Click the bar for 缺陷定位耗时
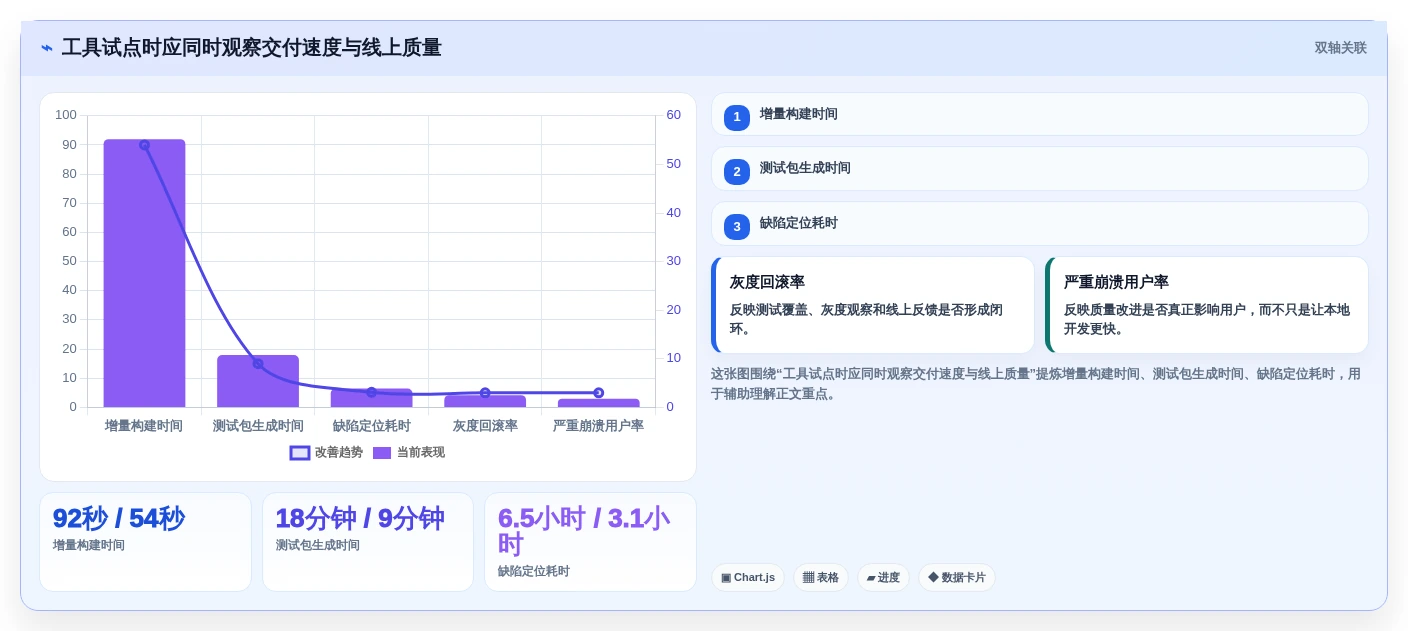This screenshot has height=631, width=1408. [x=371, y=398]
